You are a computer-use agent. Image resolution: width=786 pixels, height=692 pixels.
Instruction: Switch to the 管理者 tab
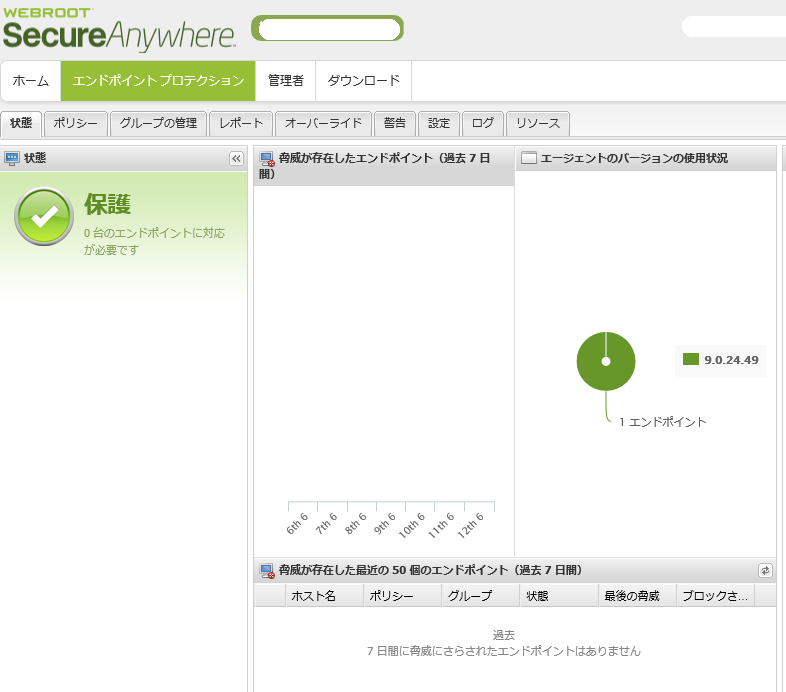click(286, 81)
